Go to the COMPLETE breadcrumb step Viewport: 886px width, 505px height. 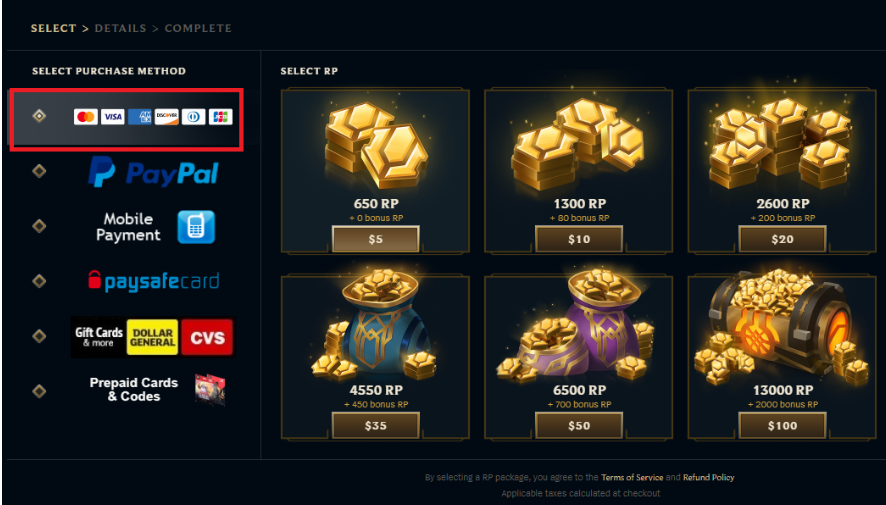[198, 28]
